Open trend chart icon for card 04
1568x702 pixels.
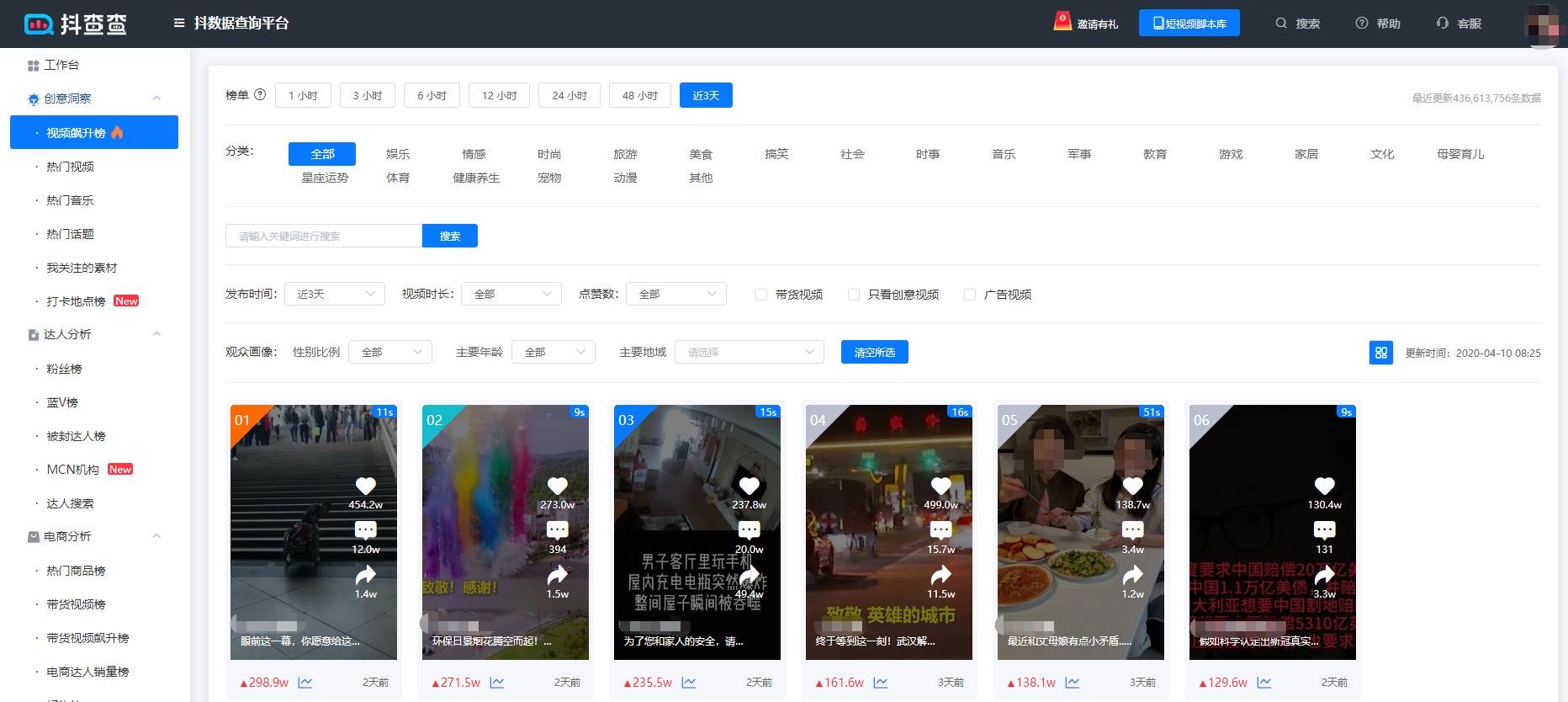881,683
